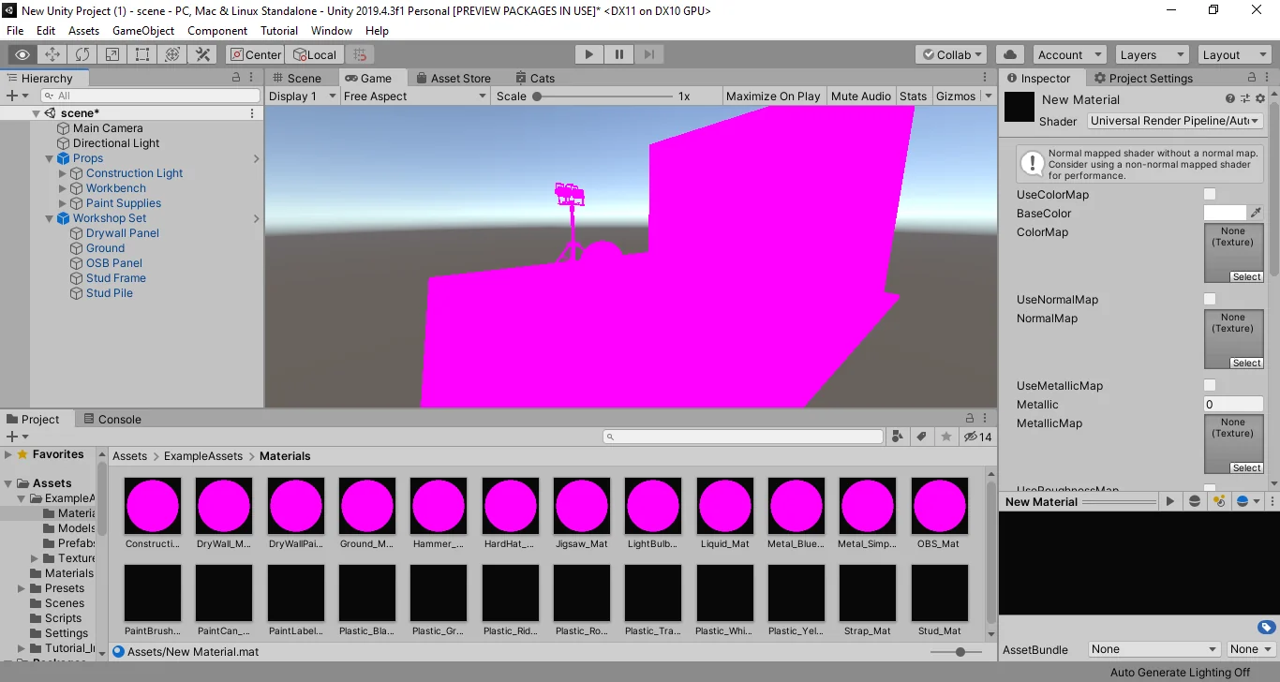
Task: Toggle pivot mode Center button
Action: pyautogui.click(x=255, y=55)
